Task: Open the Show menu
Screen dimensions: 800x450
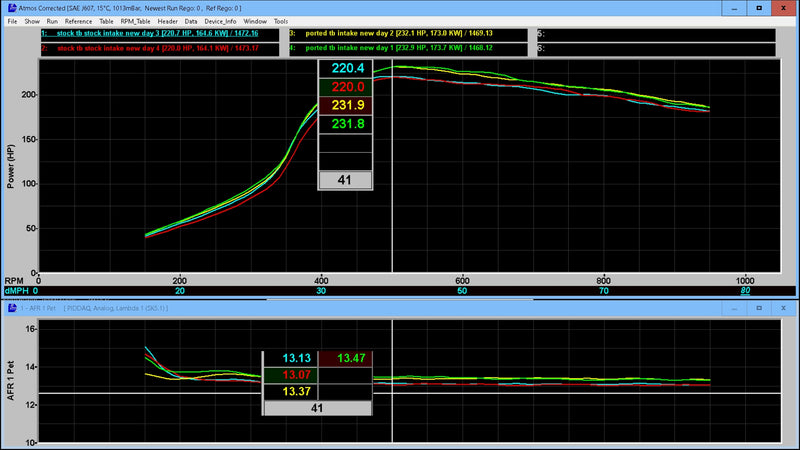Action: [x=32, y=20]
